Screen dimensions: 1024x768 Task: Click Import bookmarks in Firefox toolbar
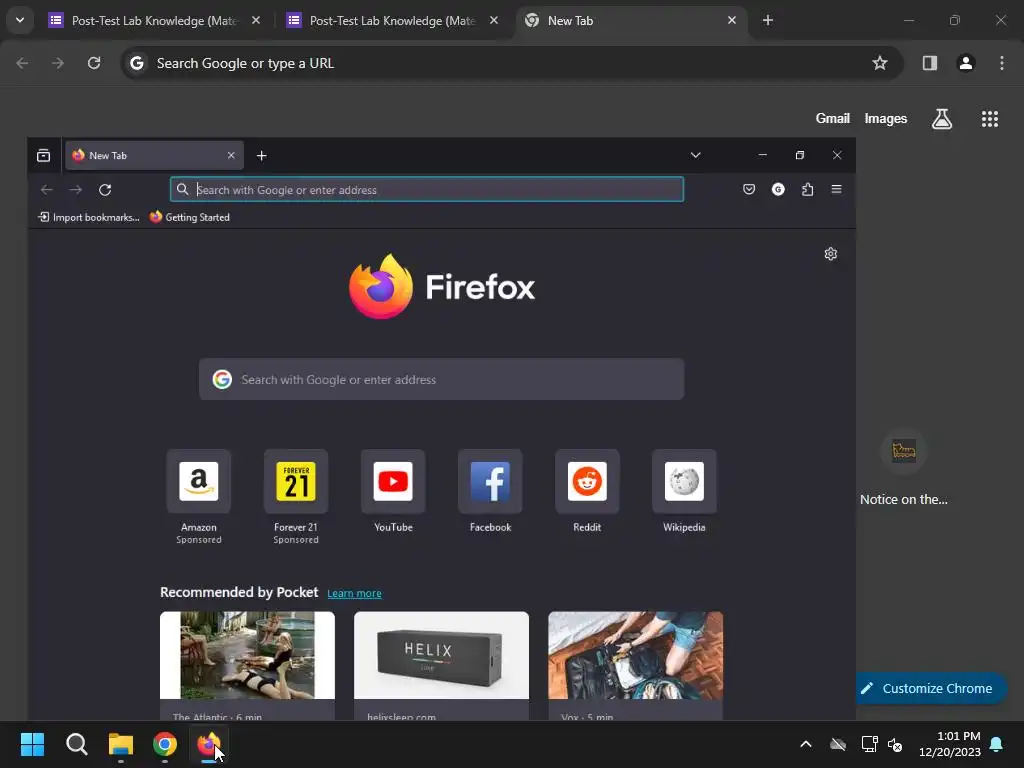point(89,217)
